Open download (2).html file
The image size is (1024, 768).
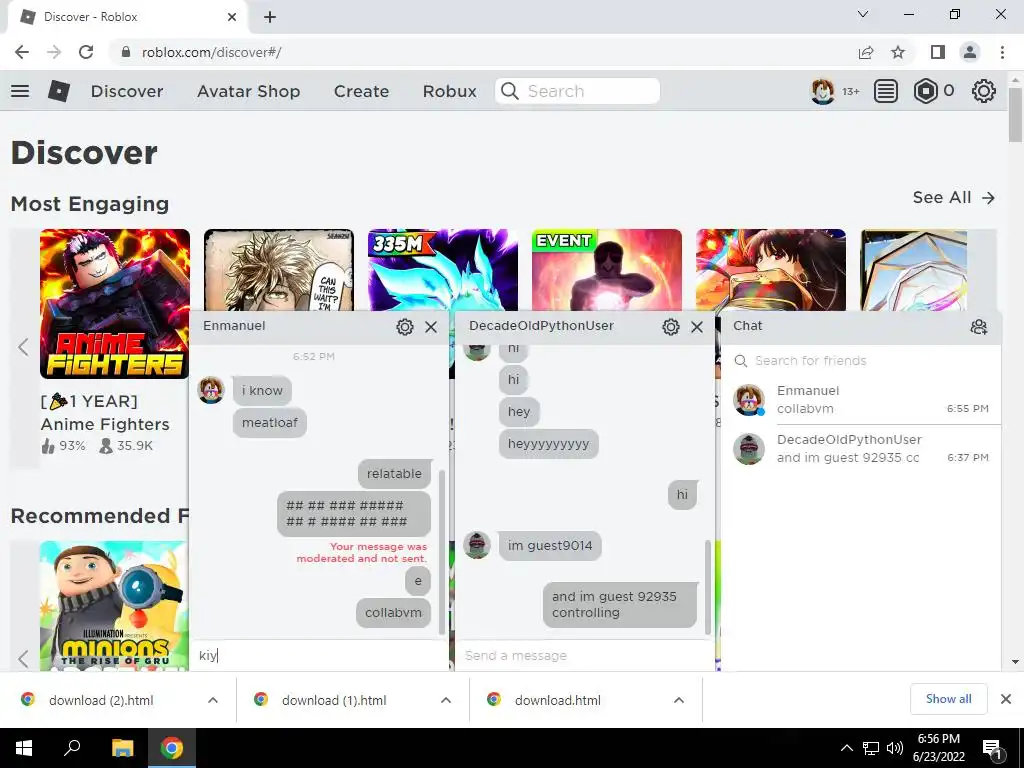point(101,700)
